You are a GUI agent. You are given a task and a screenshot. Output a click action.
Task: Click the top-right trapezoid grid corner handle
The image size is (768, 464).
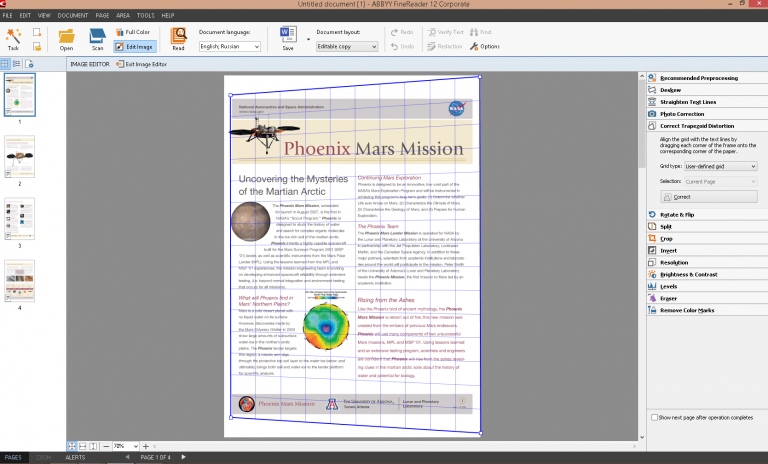tap(480, 76)
